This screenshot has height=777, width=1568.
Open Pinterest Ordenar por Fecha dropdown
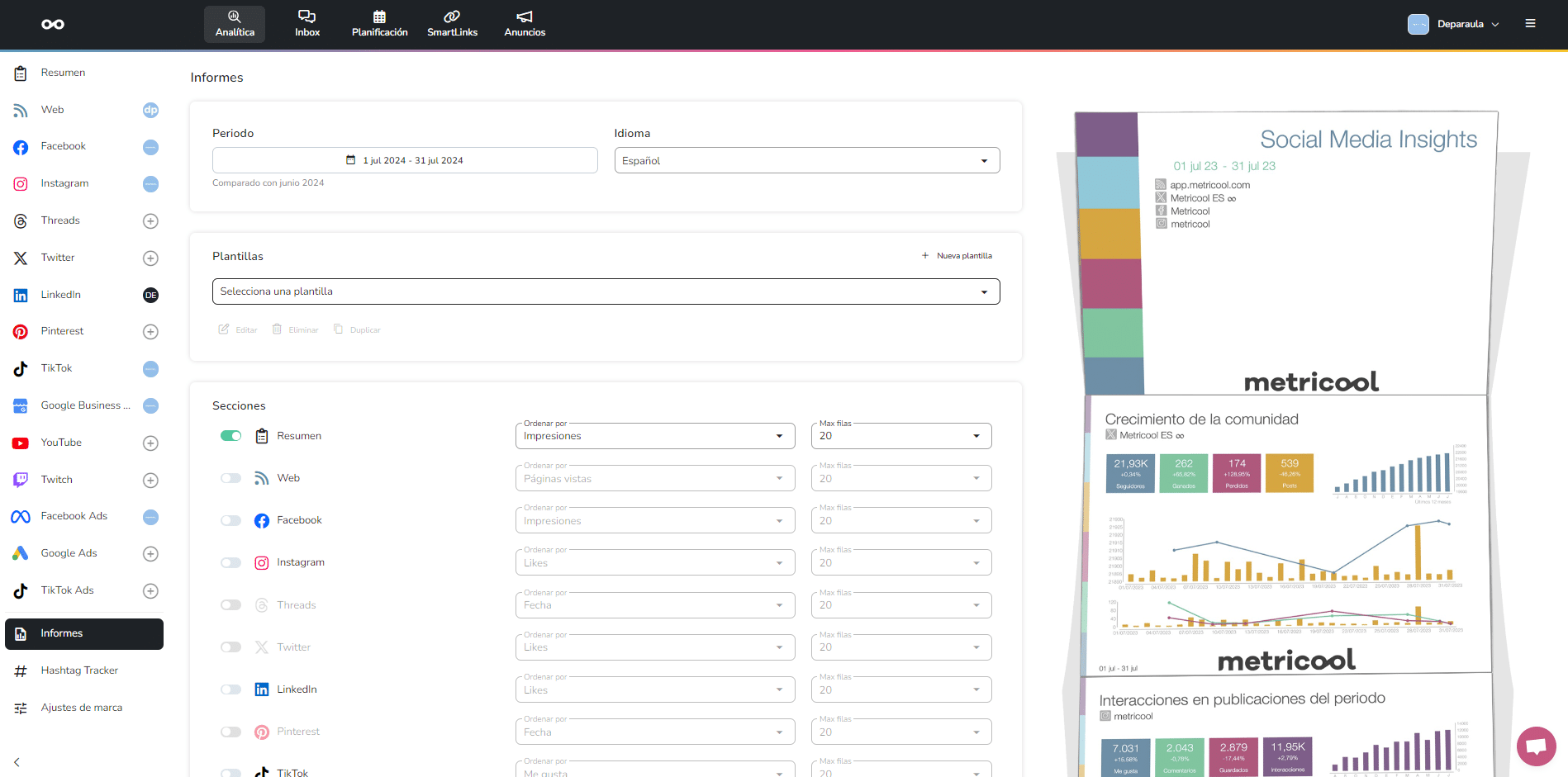click(x=655, y=732)
